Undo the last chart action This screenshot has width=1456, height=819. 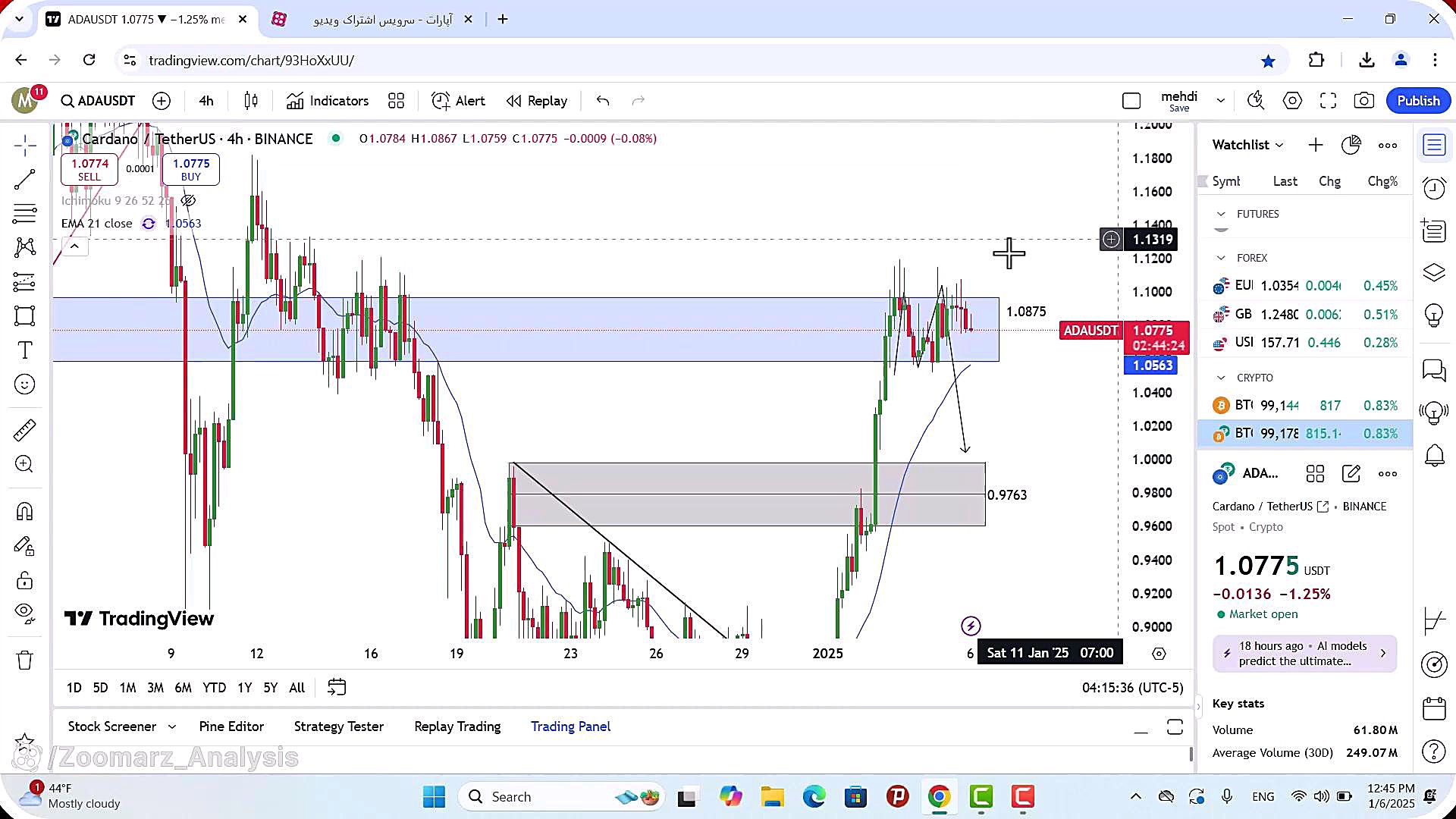[603, 101]
